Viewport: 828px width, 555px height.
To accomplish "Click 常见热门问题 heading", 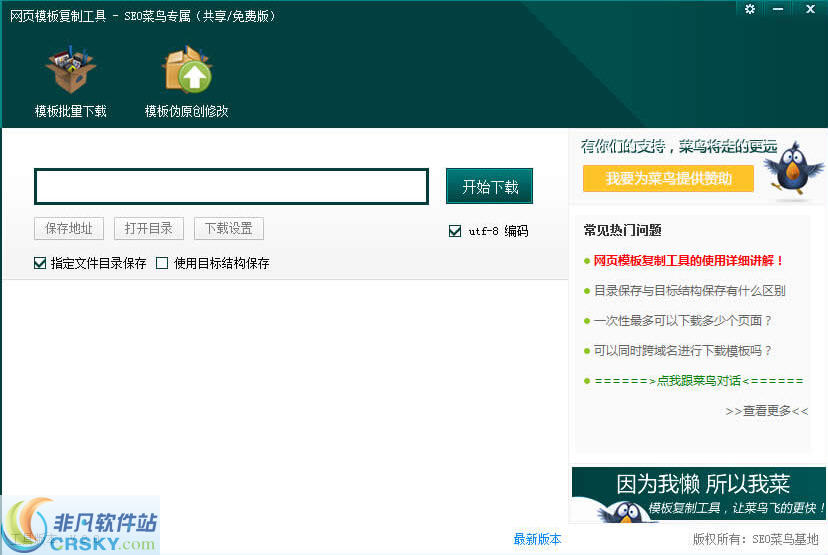I will [623, 230].
